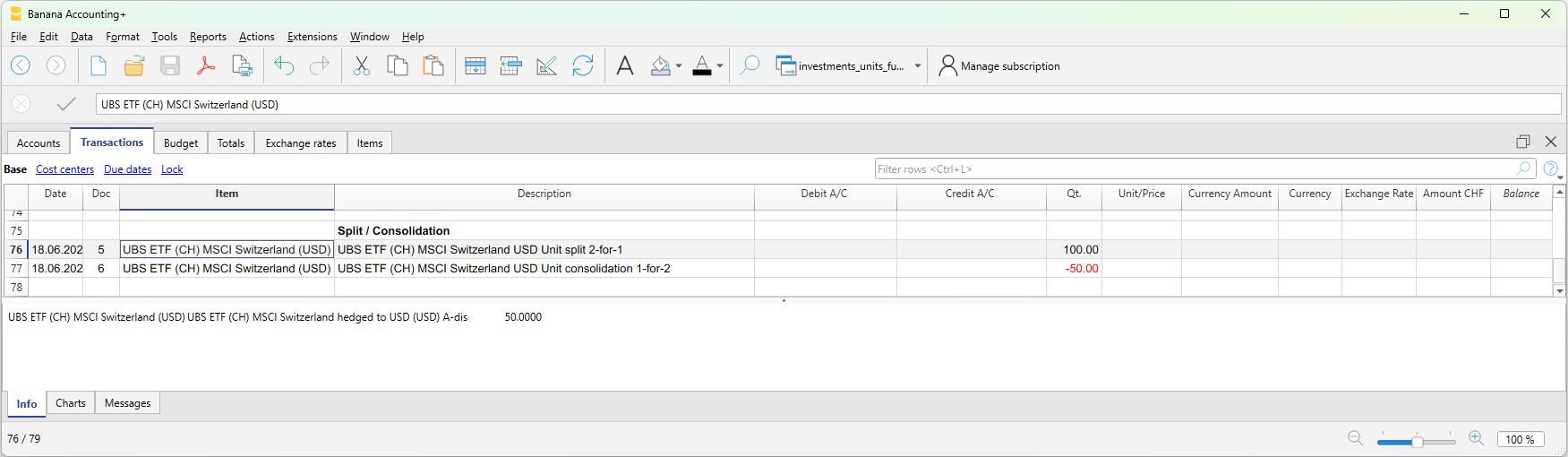
Task: Open the Extensions menu
Action: click(312, 37)
